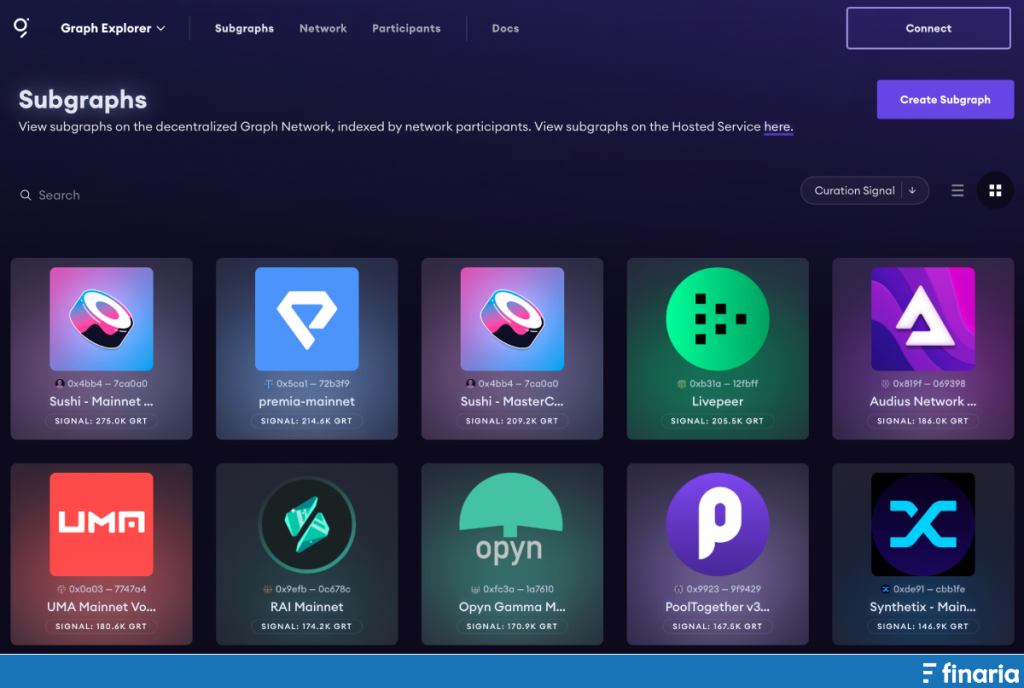Open the Docs link
The image size is (1024, 688).
click(x=505, y=28)
